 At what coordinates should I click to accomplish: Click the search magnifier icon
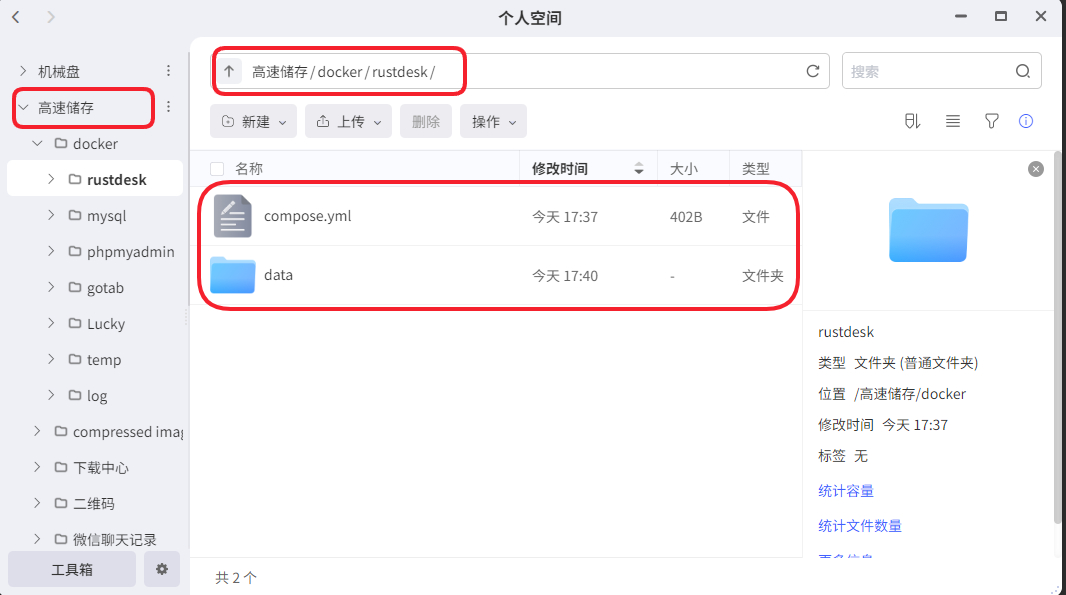1022,71
